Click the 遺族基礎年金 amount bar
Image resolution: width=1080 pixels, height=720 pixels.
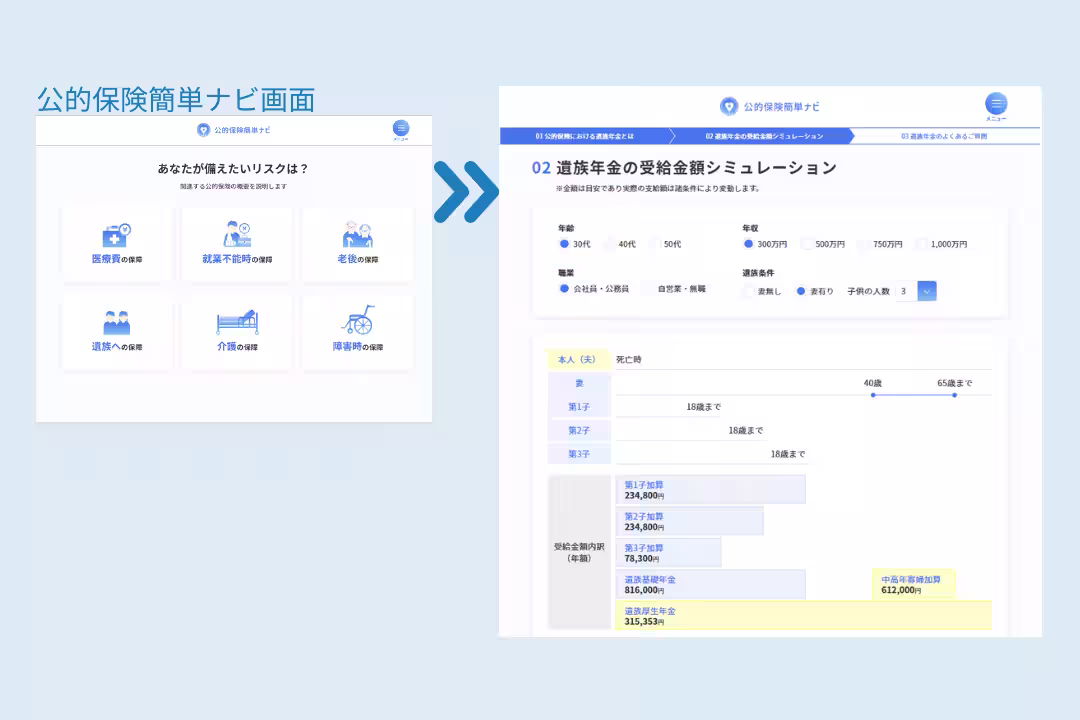coord(710,585)
